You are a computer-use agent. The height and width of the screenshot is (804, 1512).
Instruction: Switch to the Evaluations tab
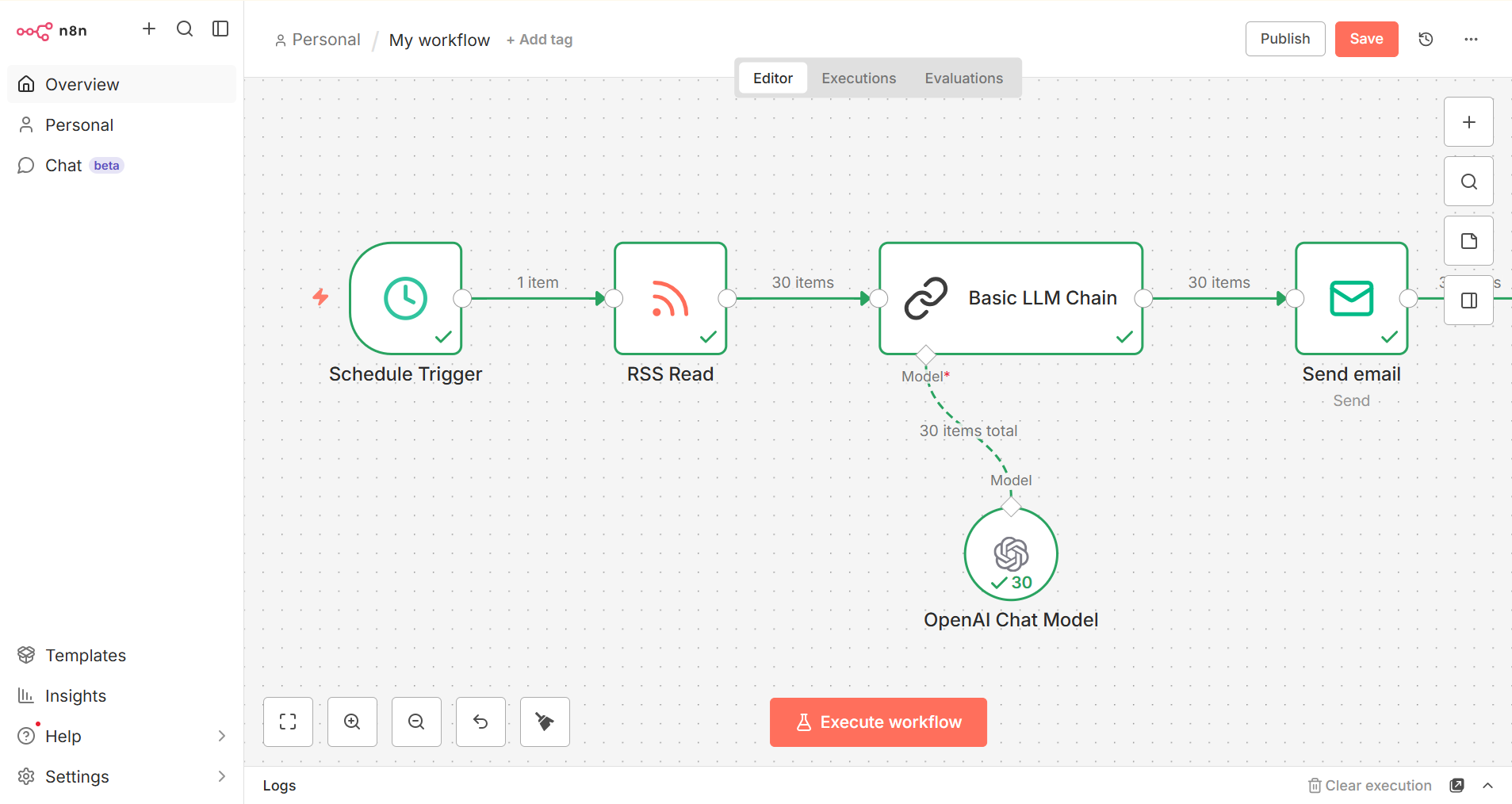coord(963,78)
